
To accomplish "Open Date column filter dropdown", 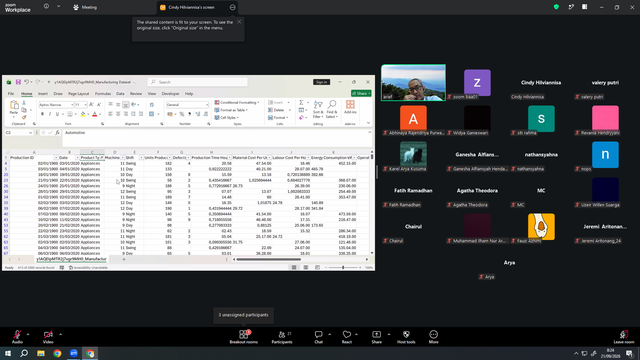I will click(77, 158).
